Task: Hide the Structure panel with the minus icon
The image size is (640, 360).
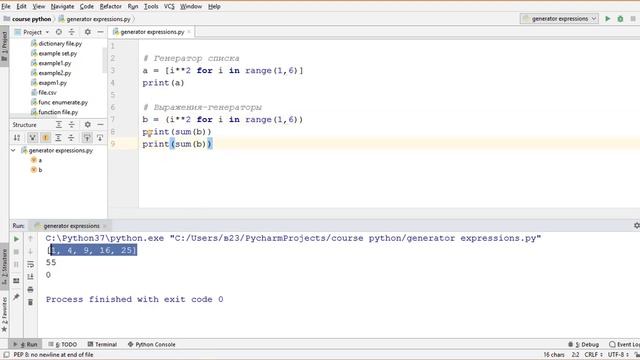Action: [100, 124]
